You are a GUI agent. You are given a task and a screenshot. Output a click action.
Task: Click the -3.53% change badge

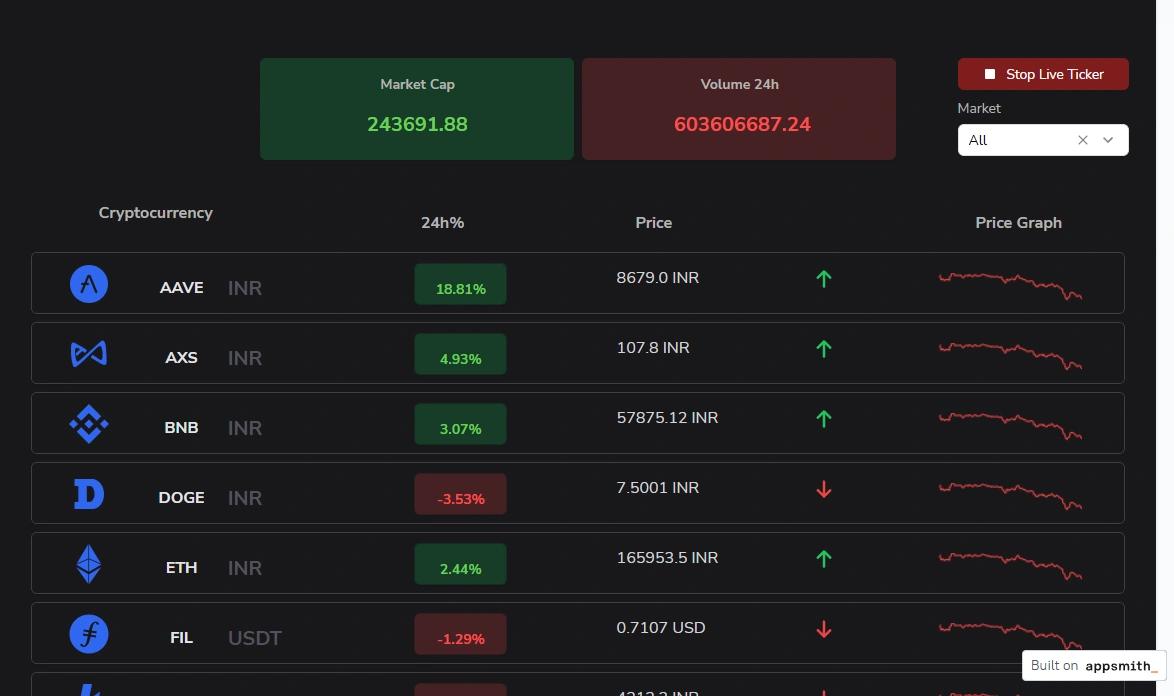[460, 494]
